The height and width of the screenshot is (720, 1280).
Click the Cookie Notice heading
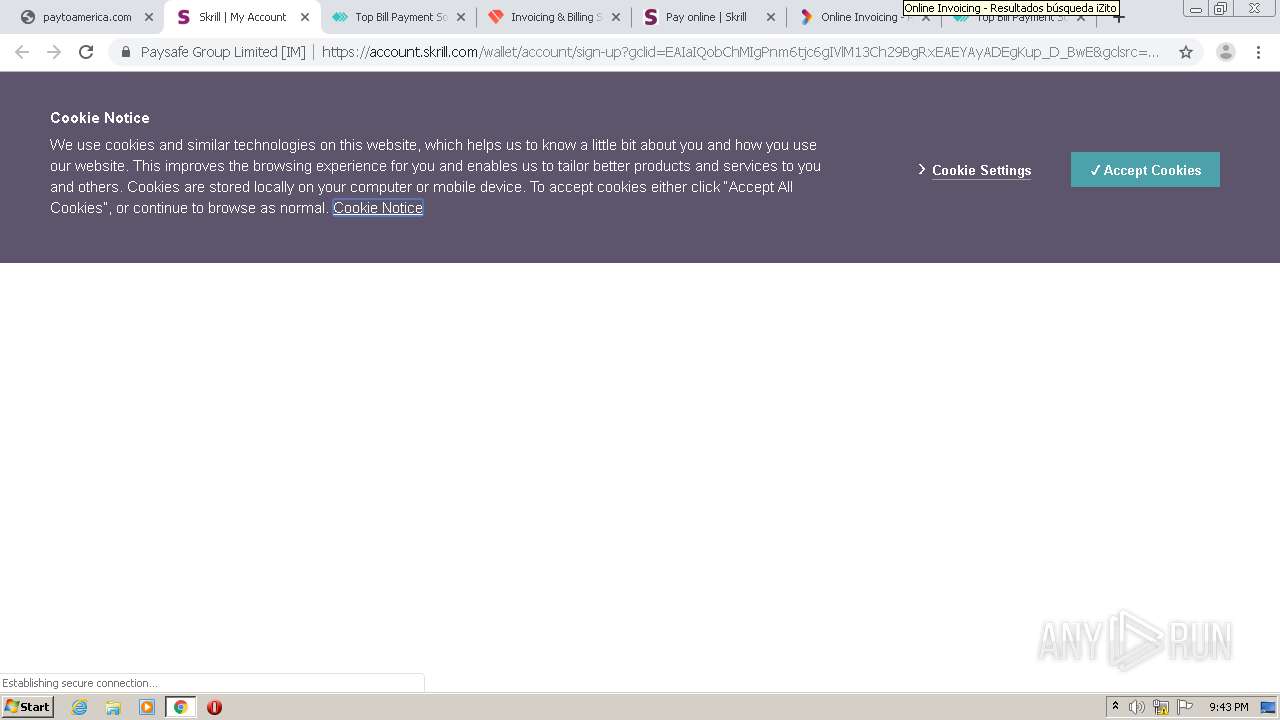click(100, 118)
